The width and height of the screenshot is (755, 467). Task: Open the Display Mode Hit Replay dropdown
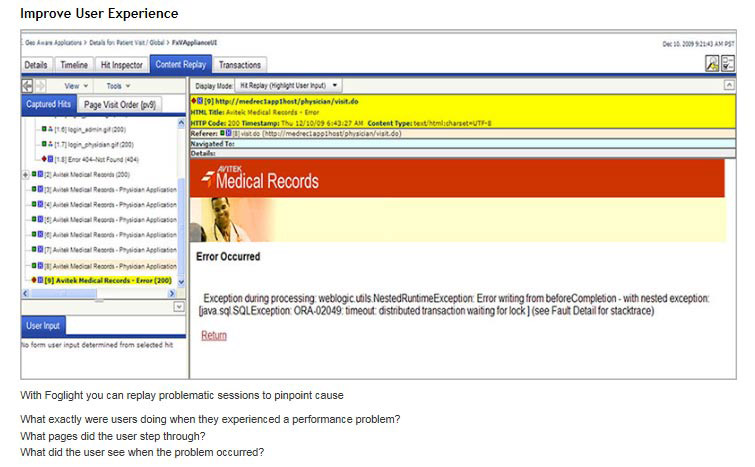tap(288, 85)
